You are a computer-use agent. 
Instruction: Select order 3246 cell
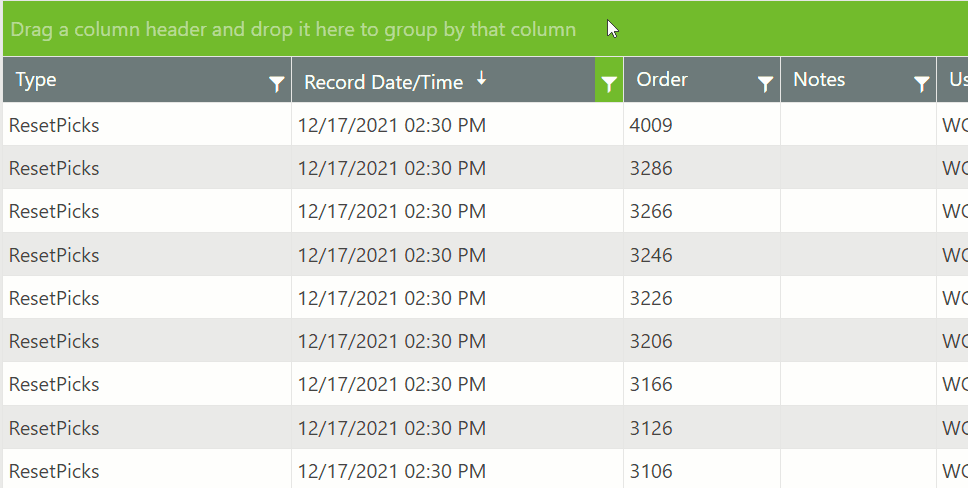pos(651,255)
